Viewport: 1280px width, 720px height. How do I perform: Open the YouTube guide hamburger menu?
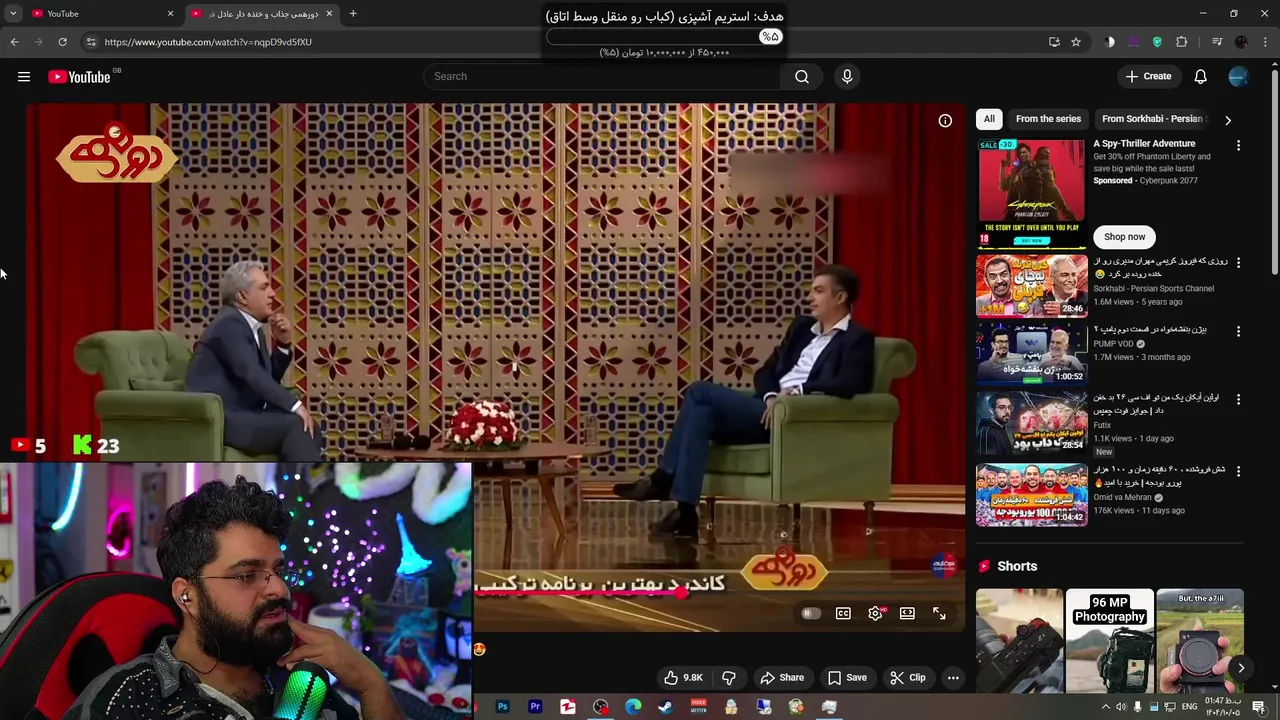pos(24,77)
